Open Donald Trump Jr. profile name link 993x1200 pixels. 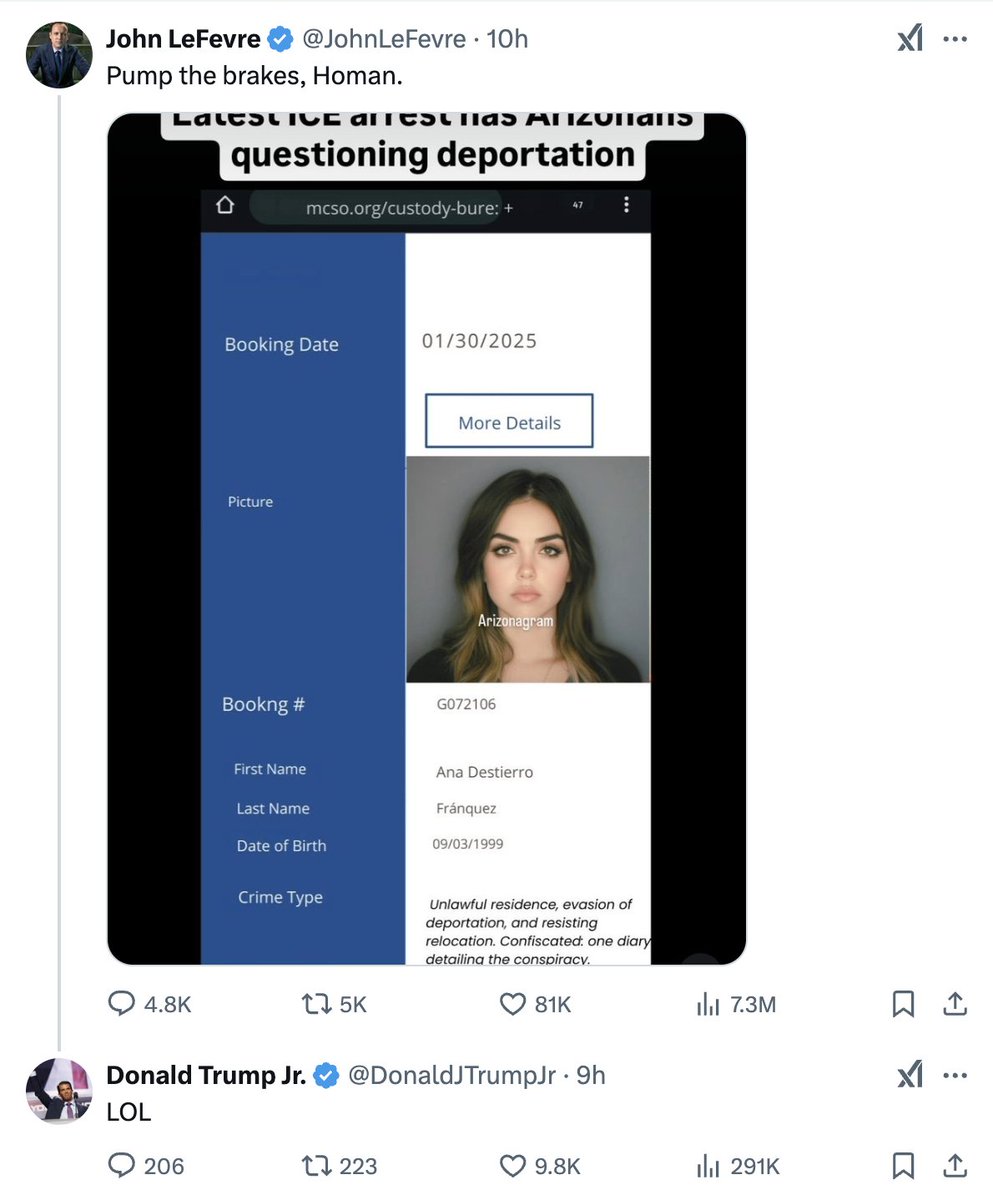point(206,1075)
